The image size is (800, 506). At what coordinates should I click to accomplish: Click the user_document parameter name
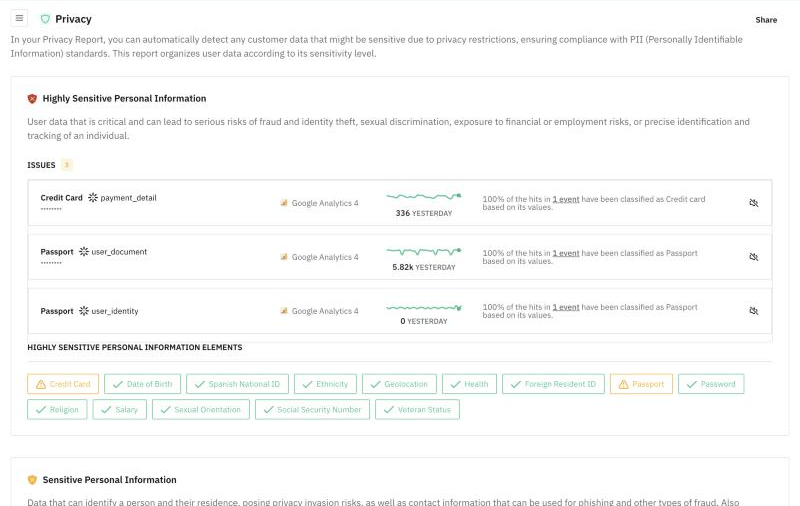point(119,252)
